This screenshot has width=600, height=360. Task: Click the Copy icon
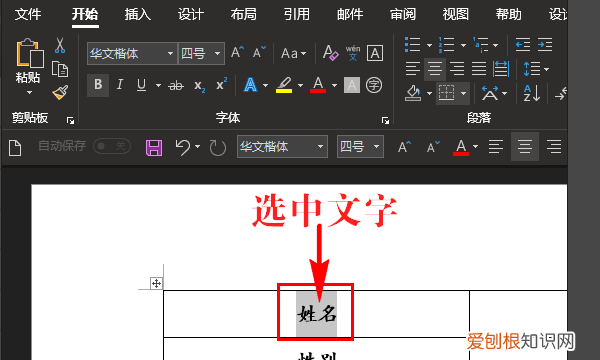[60, 69]
